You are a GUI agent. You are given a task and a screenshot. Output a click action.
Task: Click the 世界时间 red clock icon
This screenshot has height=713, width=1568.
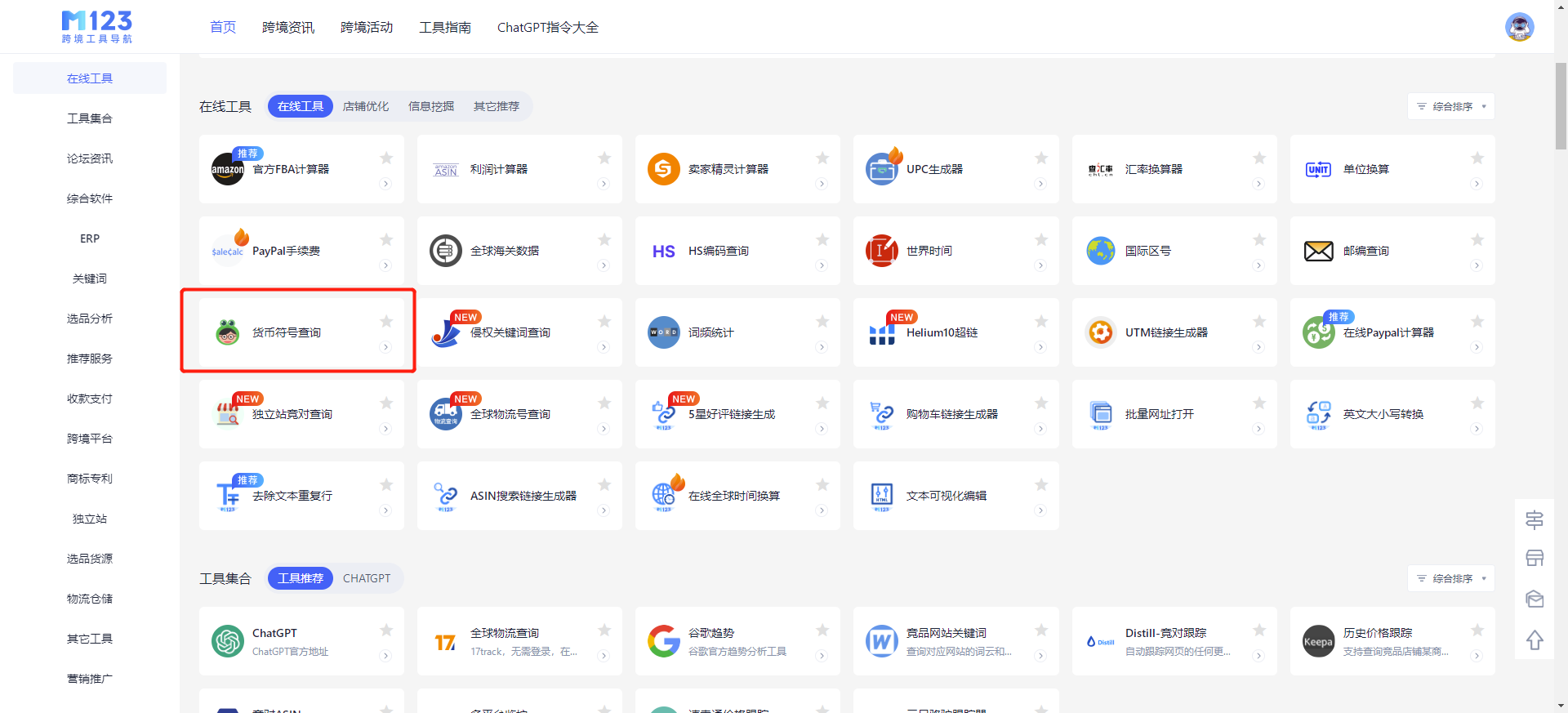pyautogui.click(x=882, y=251)
